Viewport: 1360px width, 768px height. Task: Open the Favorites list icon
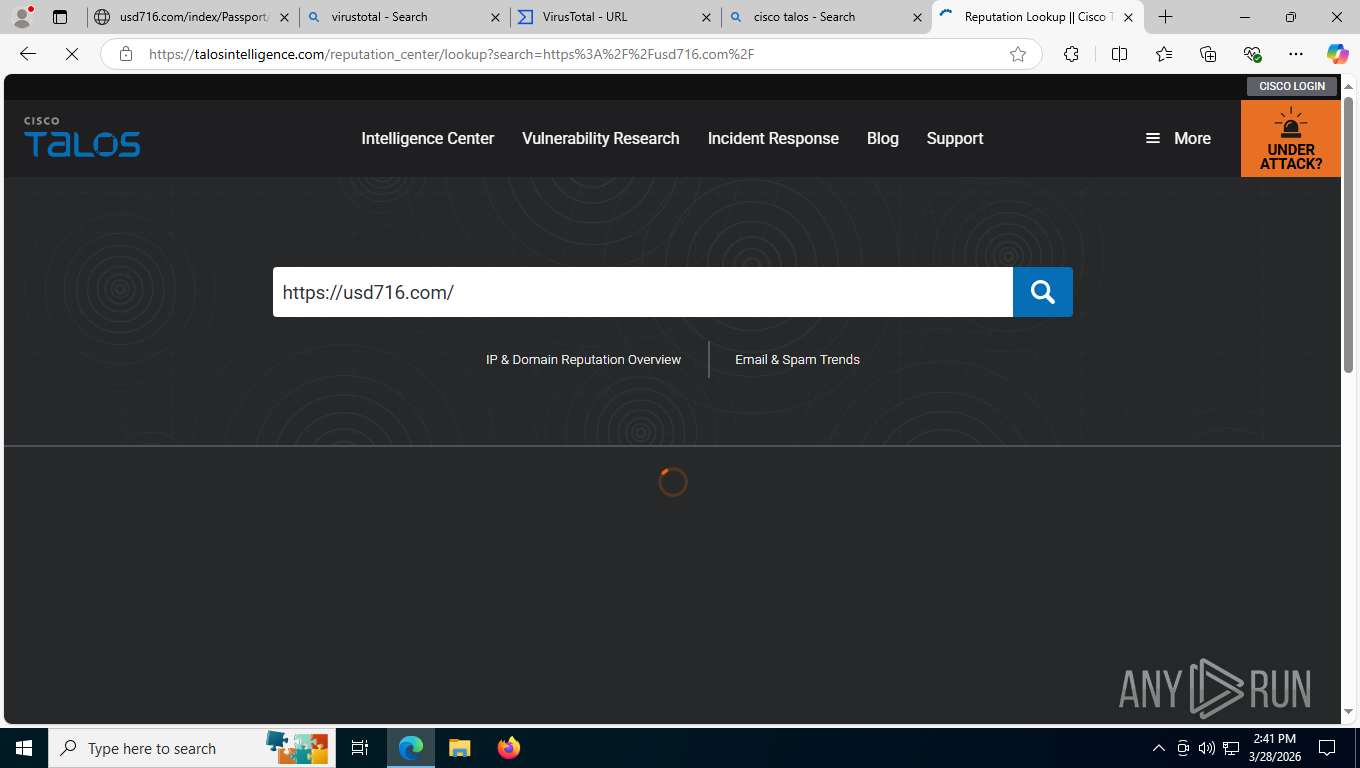pos(1164,54)
